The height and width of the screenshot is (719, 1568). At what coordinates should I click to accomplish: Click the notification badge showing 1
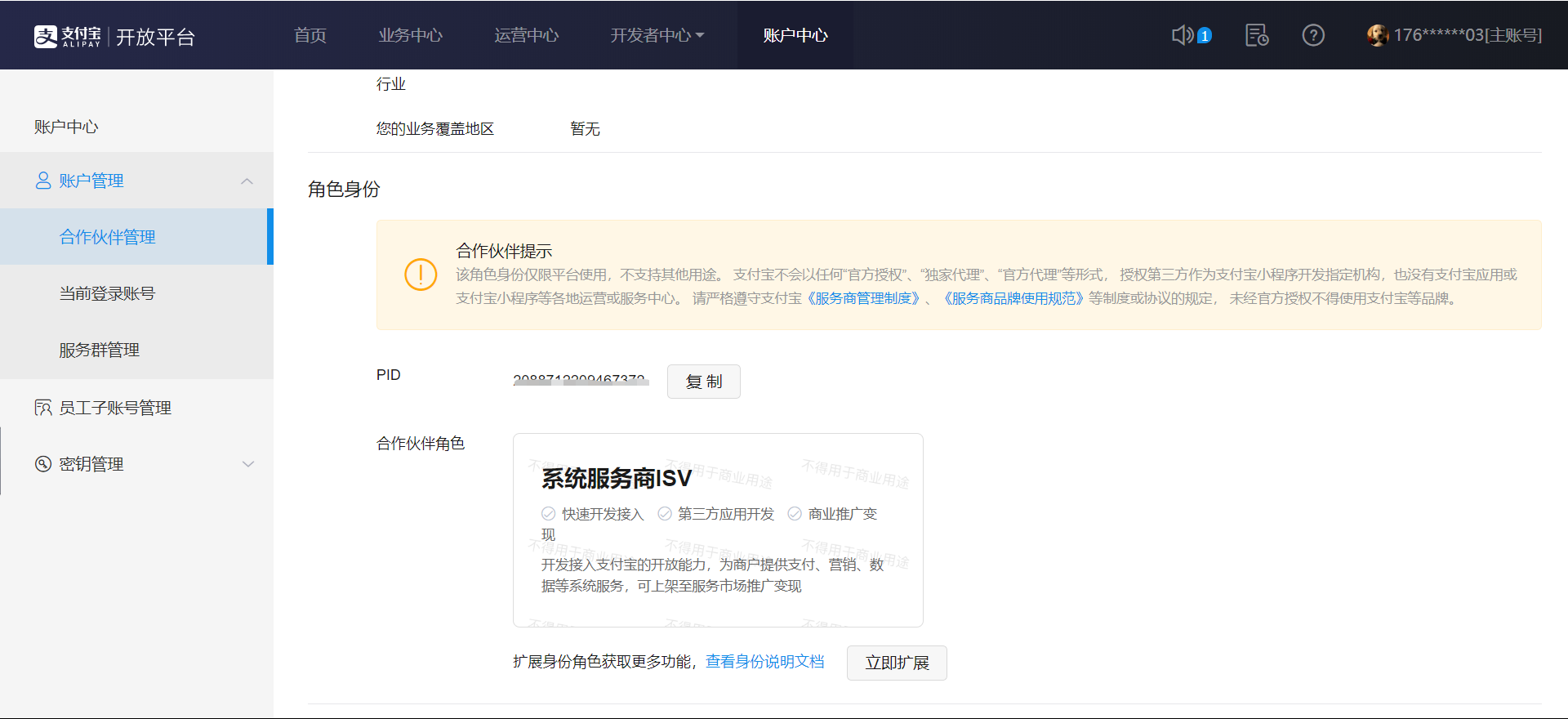coord(1204,36)
